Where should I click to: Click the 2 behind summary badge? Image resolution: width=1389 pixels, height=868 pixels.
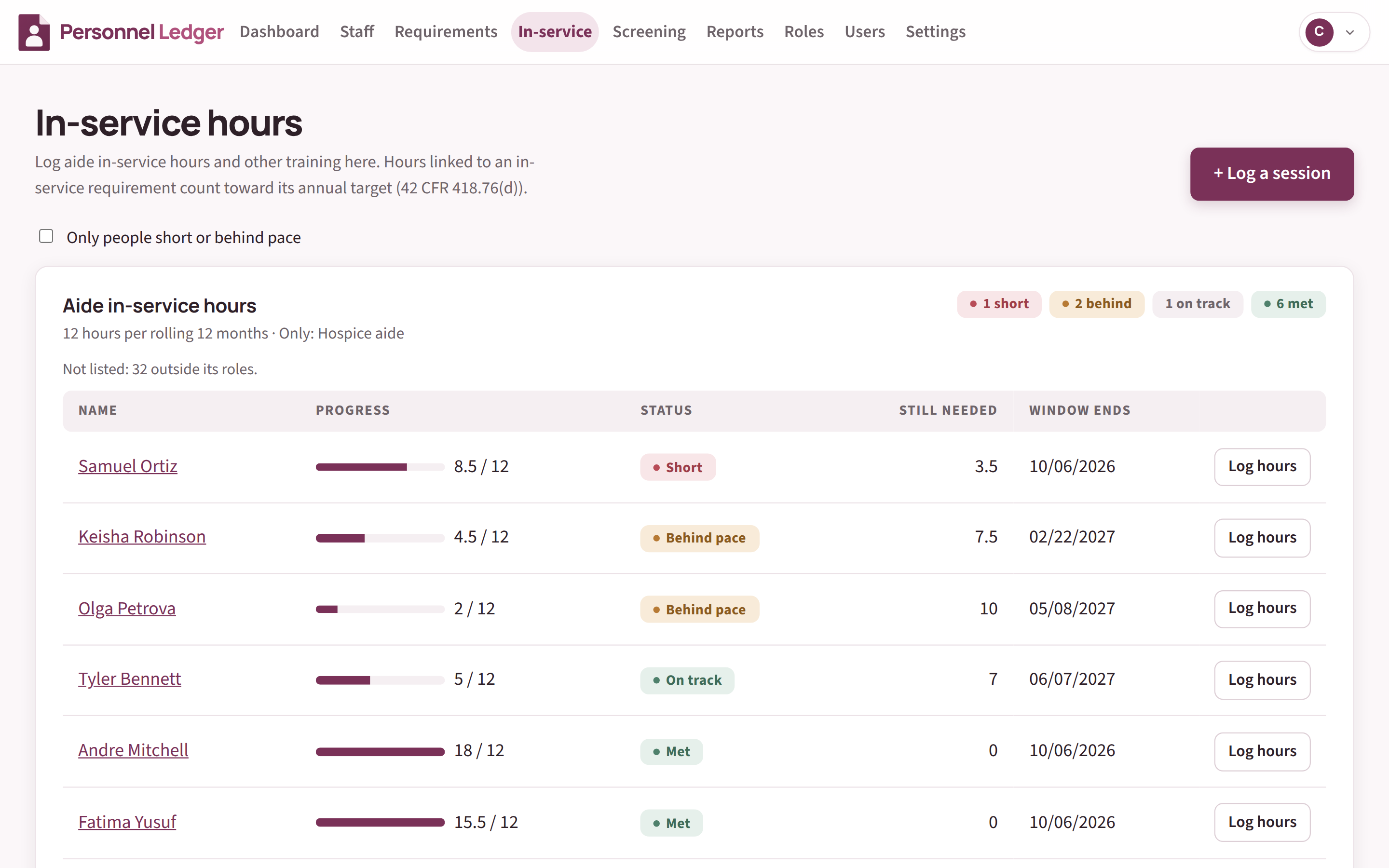pyautogui.click(x=1096, y=304)
